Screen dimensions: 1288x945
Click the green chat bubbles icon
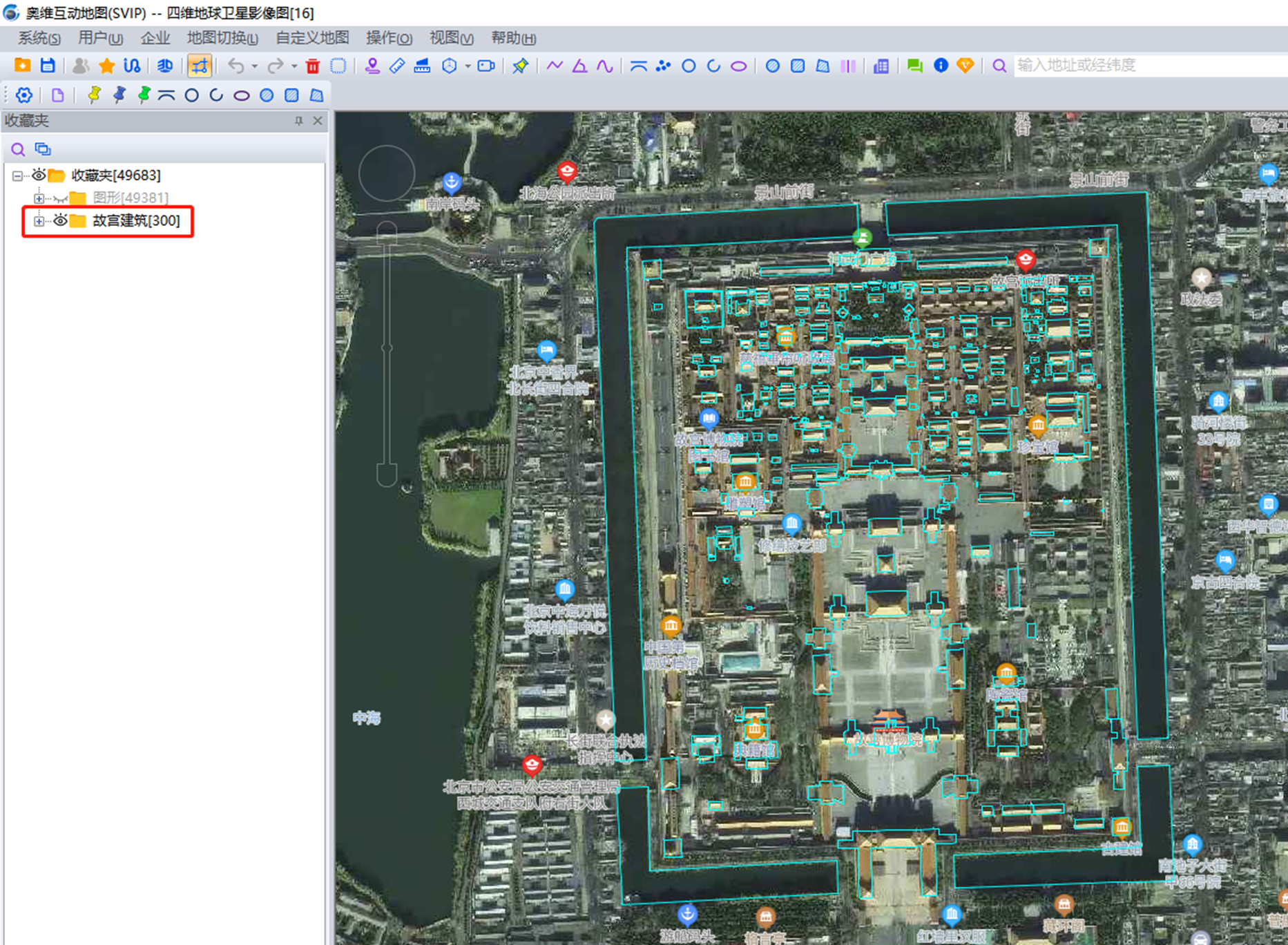click(914, 66)
